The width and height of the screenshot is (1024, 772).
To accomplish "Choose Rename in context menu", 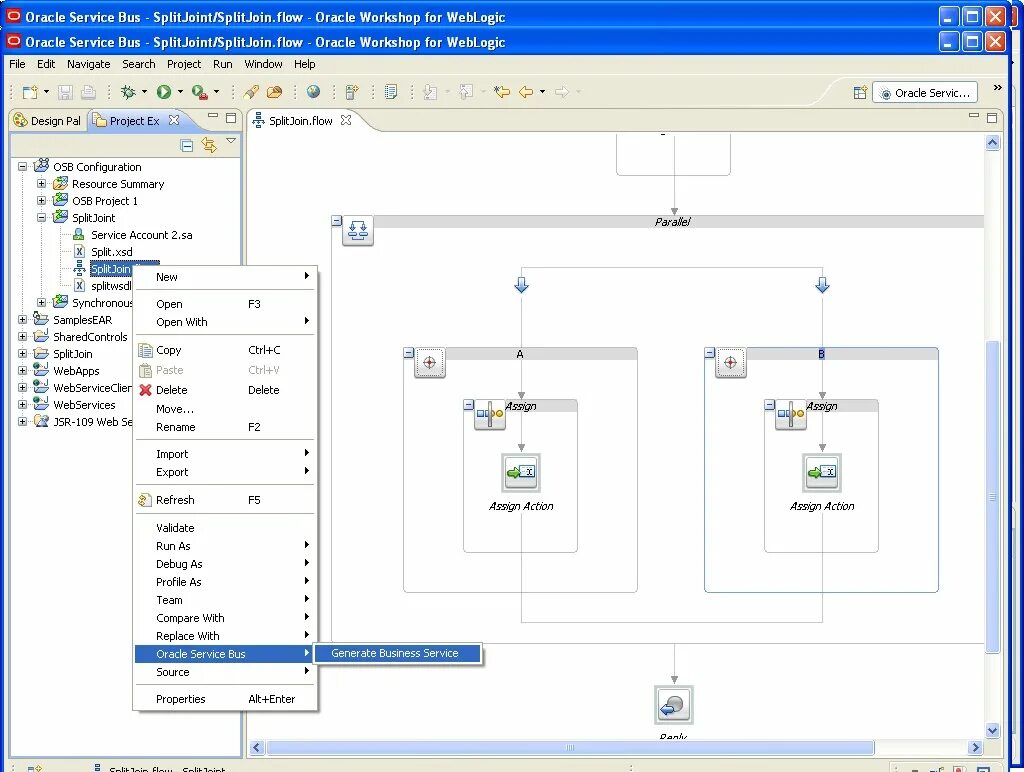I will coord(224,427).
